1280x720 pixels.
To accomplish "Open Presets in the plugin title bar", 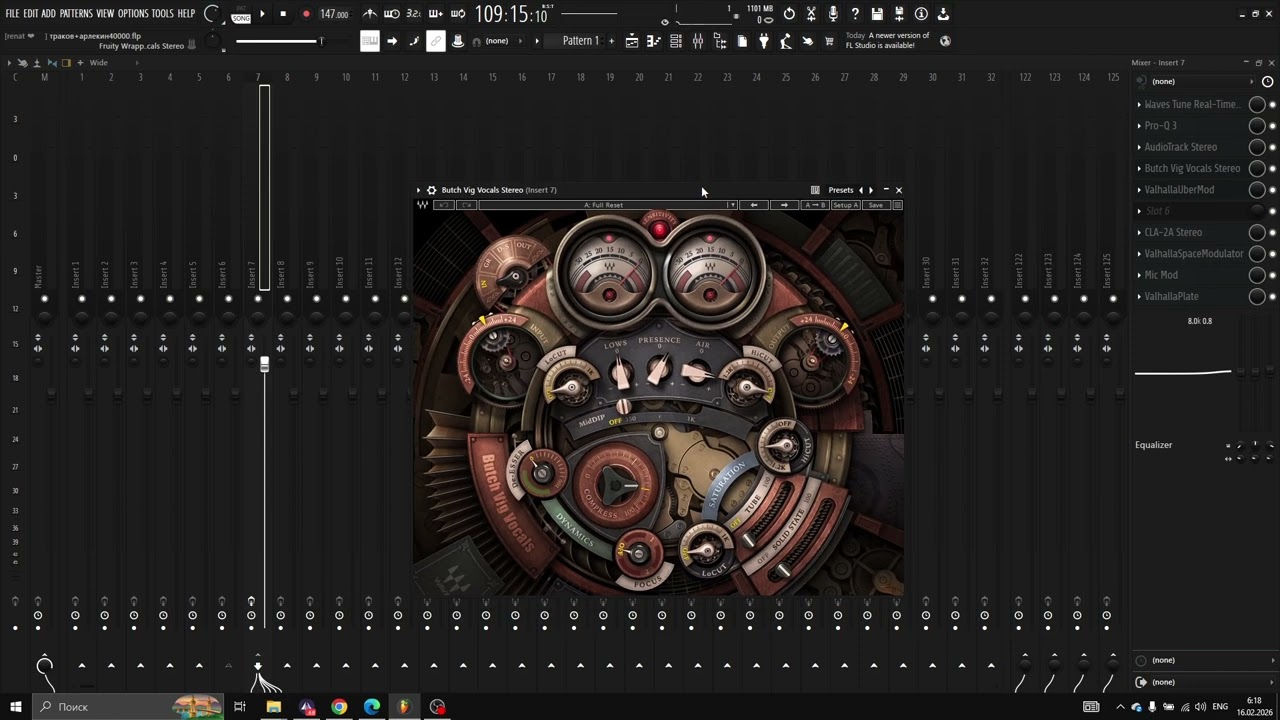I will click(841, 190).
